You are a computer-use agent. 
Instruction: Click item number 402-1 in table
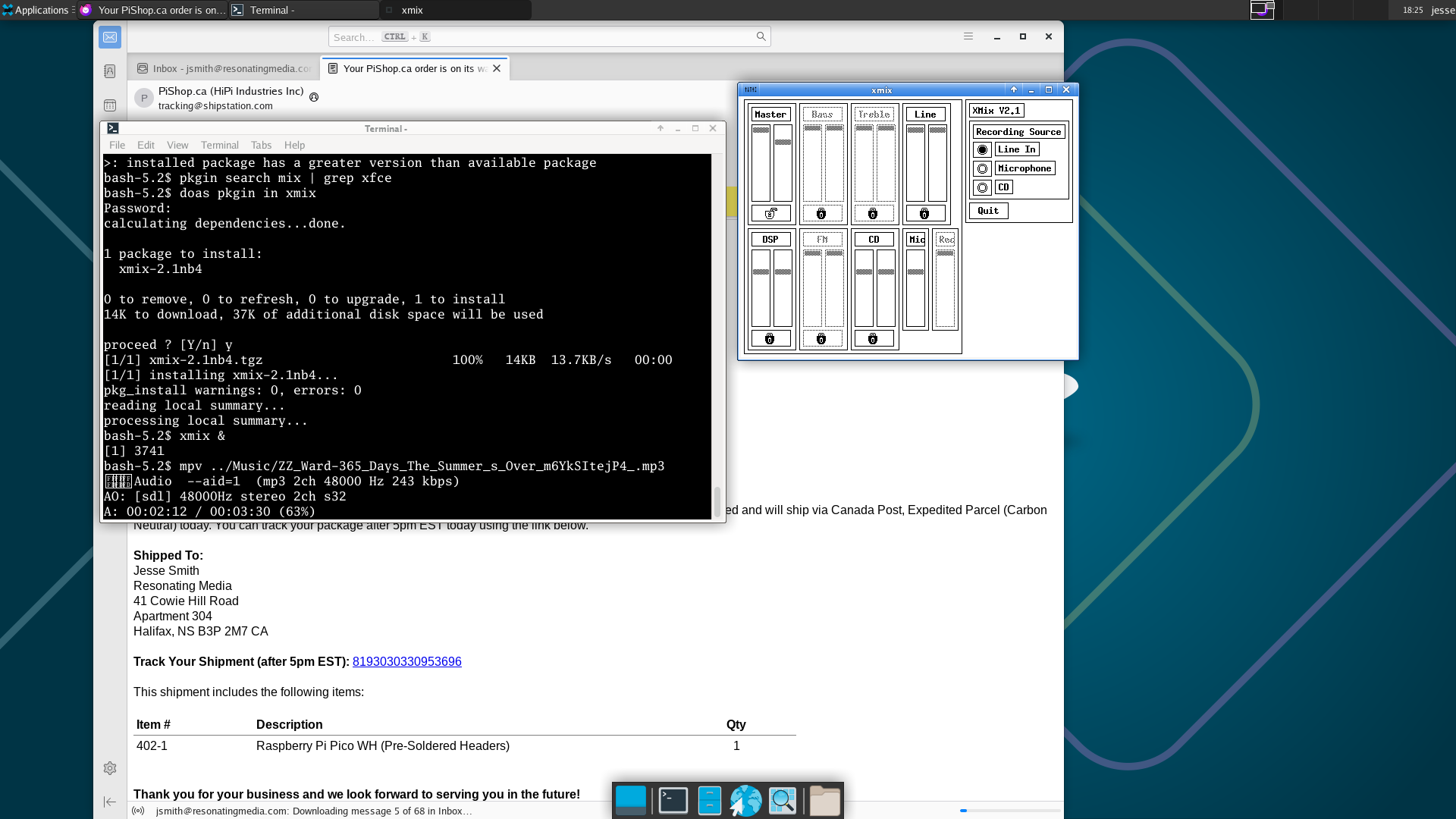click(152, 745)
